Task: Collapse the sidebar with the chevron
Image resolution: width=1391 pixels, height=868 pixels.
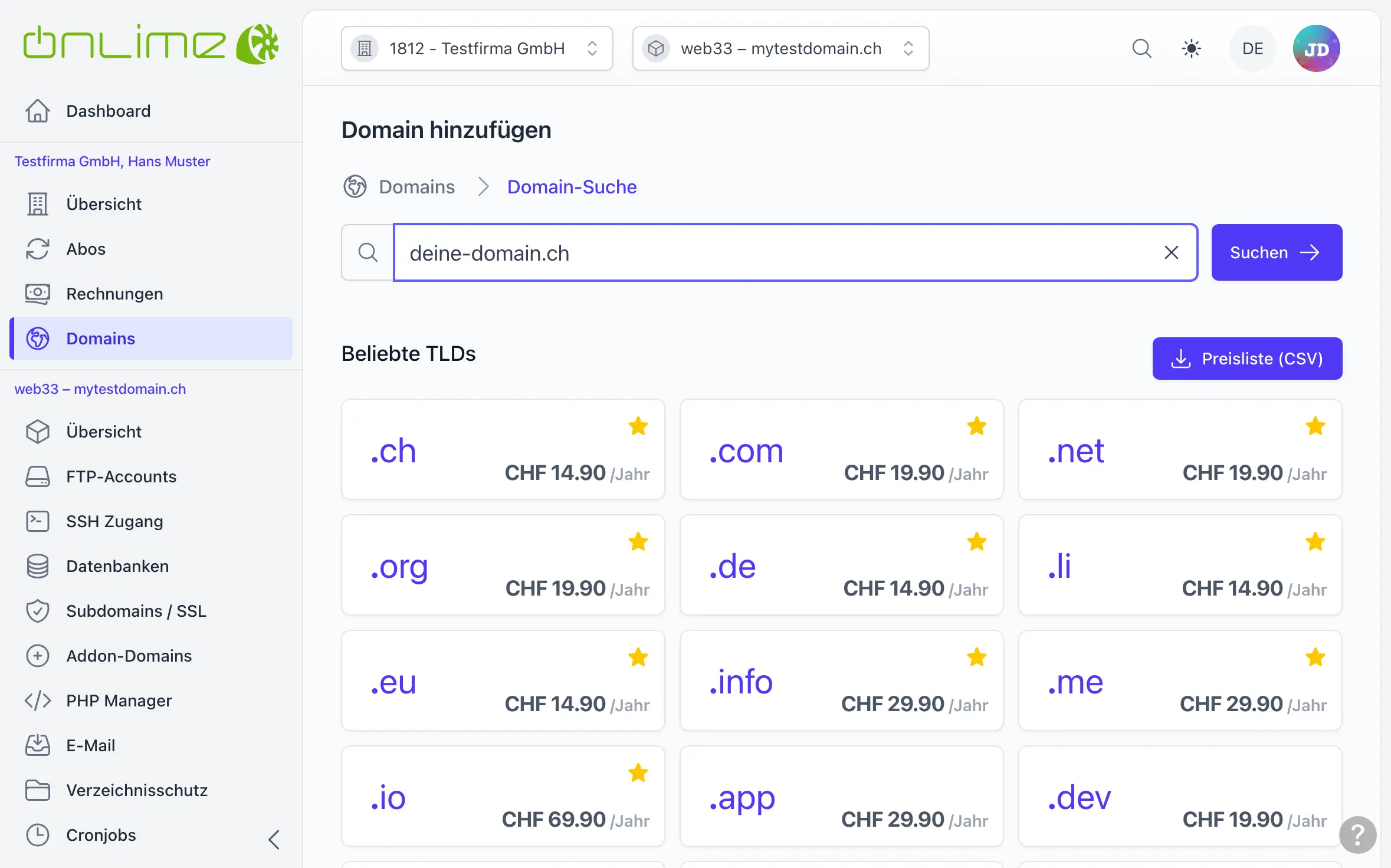Action: [x=274, y=839]
